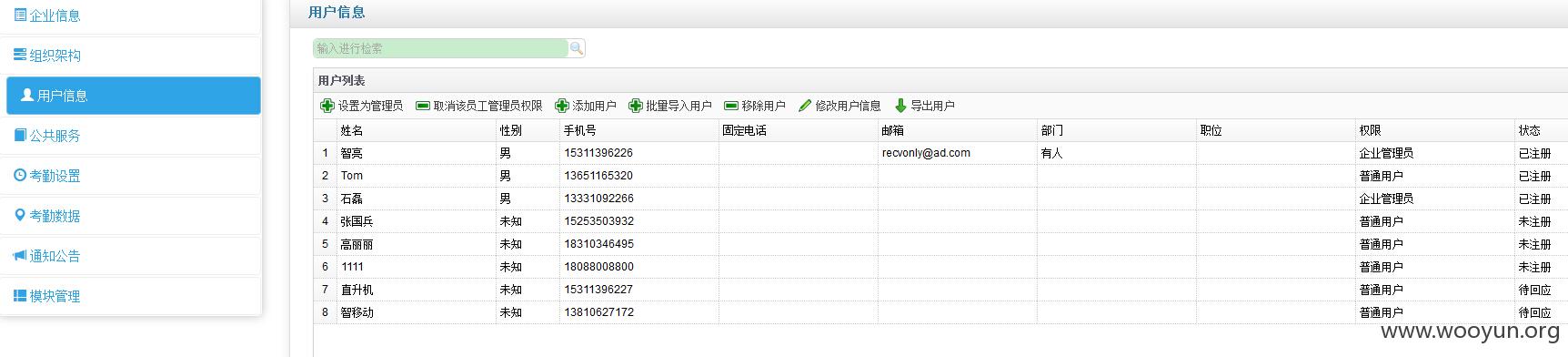Click the 组织架构 hierarchy icon
This screenshot has width=1568, height=357.
click(20, 55)
